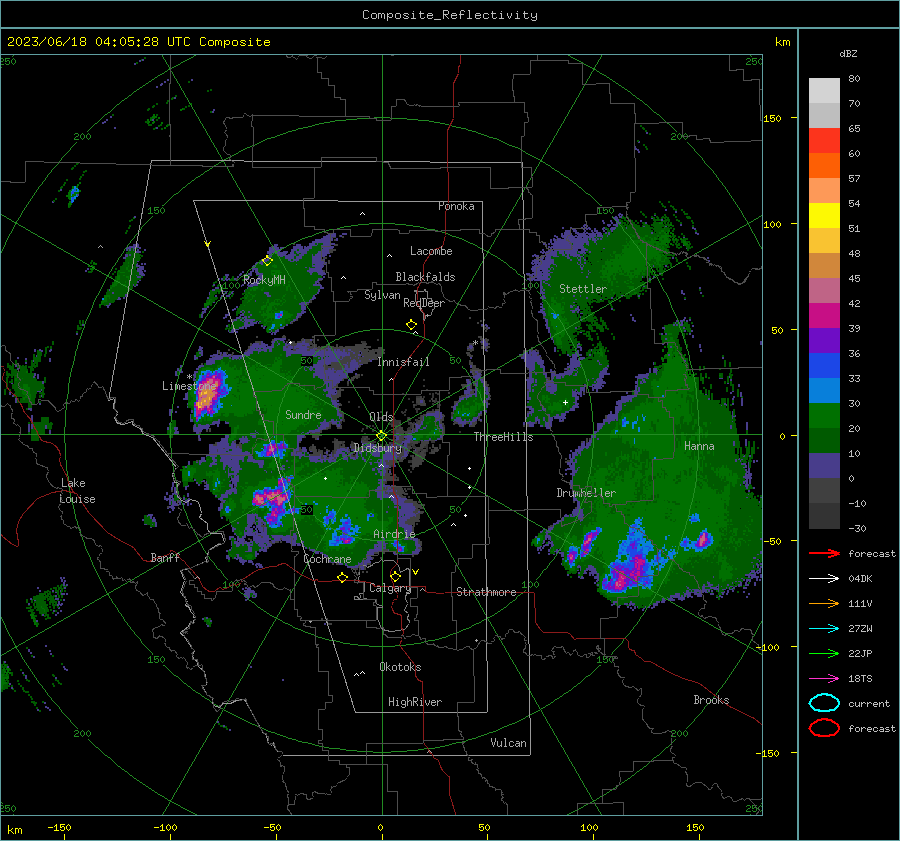Click the magenta 18TS arrow icon

(x=824, y=679)
